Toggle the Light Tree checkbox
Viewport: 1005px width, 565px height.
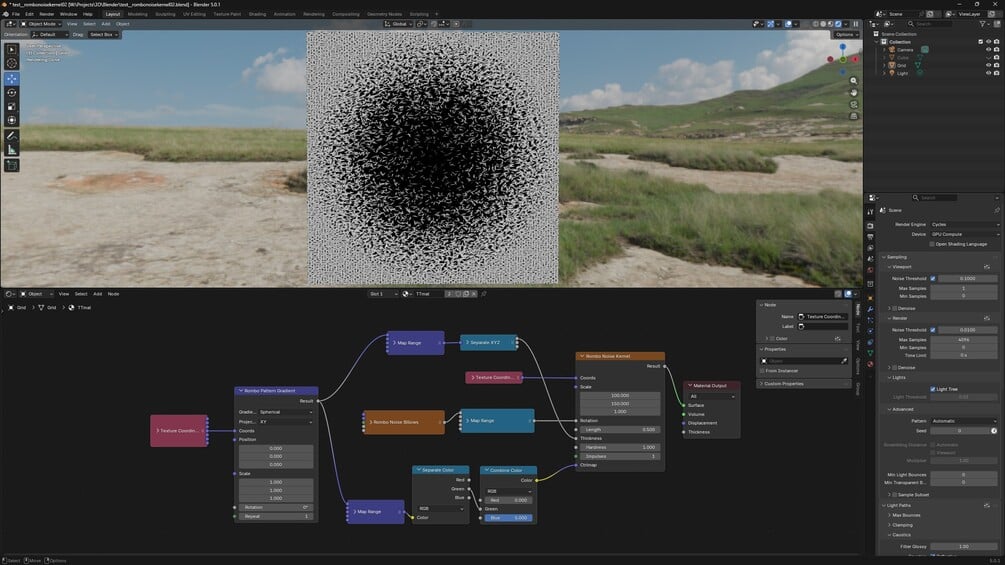pos(933,389)
